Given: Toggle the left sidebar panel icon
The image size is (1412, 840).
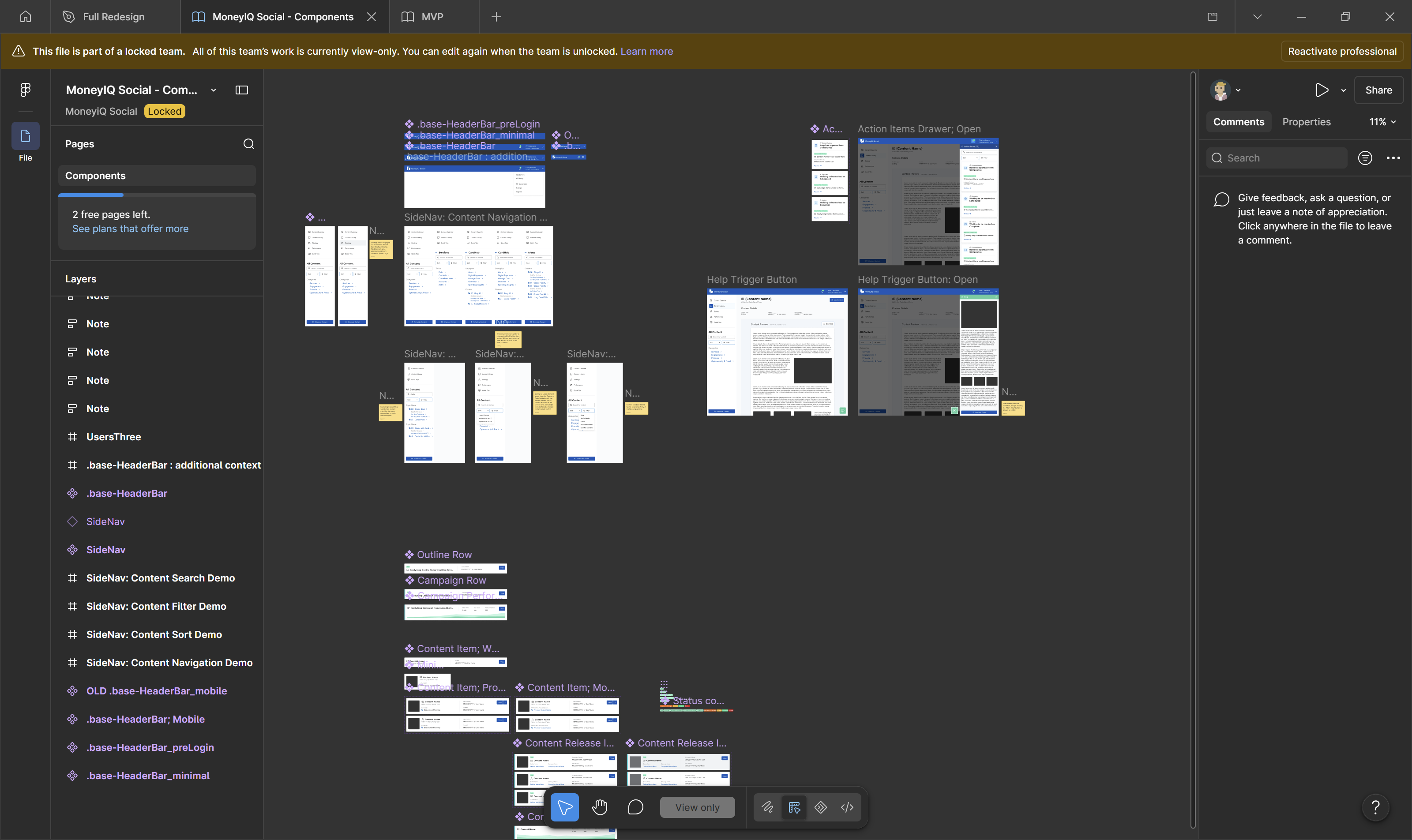Looking at the screenshot, I should [242, 90].
